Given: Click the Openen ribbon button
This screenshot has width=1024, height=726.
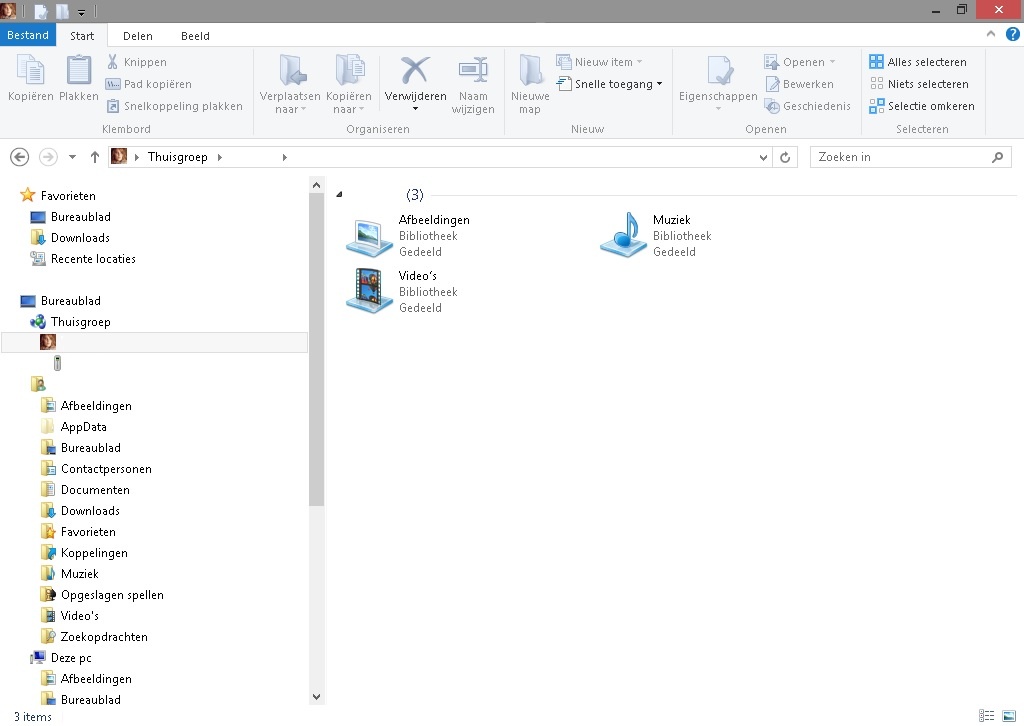Looking at the screenshot, I should [800, 62].
